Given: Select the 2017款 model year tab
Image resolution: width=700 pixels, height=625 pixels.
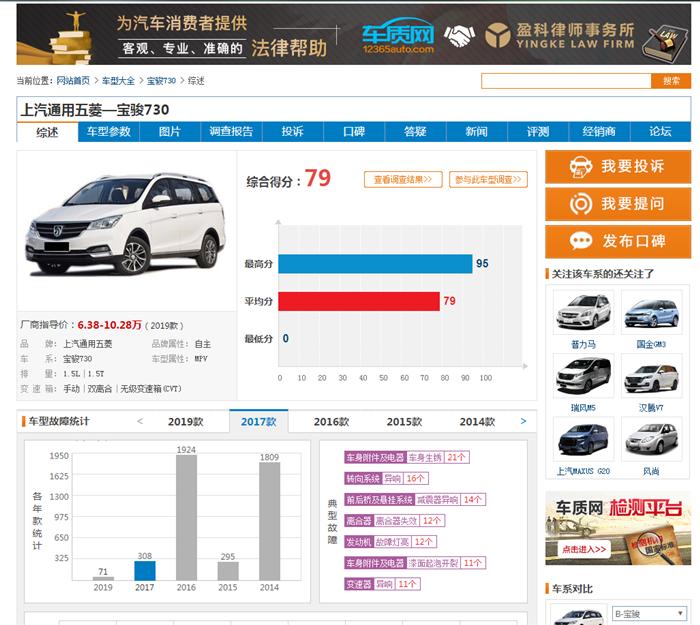Looking at the screenshot, I should [x=258, y=422].
